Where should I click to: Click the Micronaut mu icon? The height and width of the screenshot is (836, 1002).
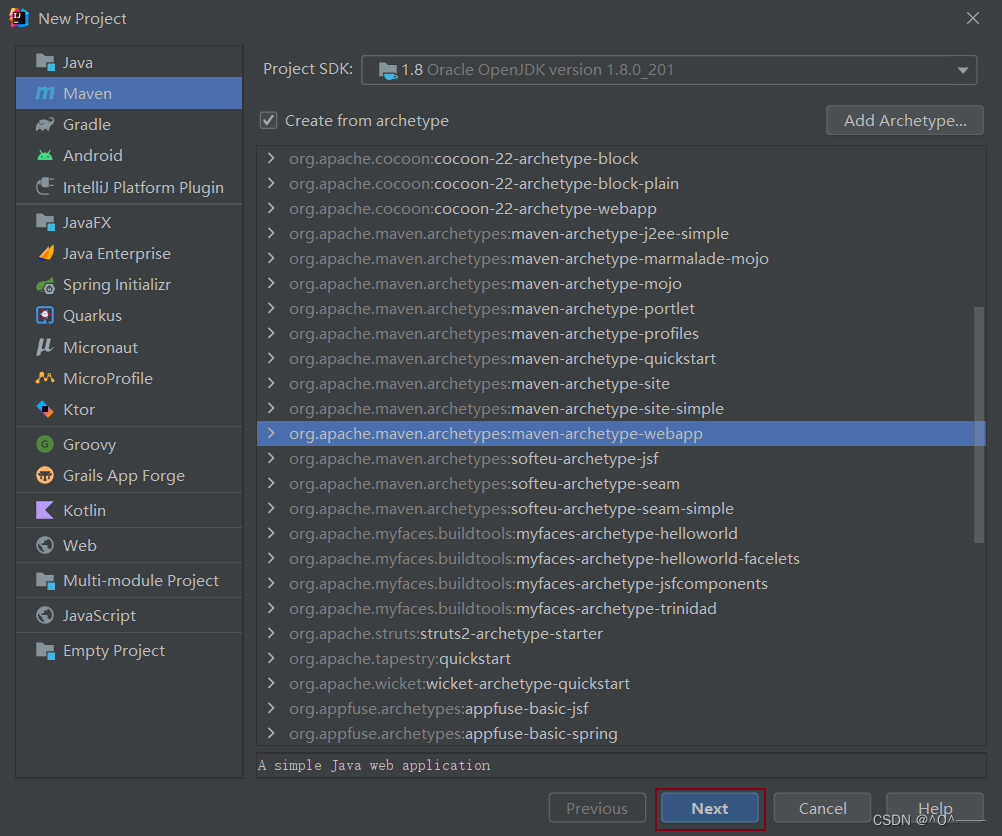pos(45,347)
